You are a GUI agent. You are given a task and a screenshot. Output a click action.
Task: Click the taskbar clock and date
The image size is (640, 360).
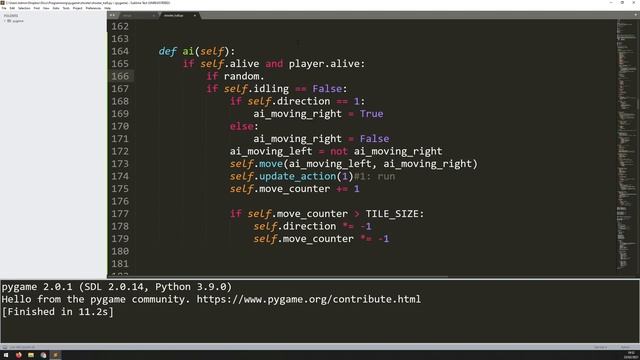click(x=631, y=355)
